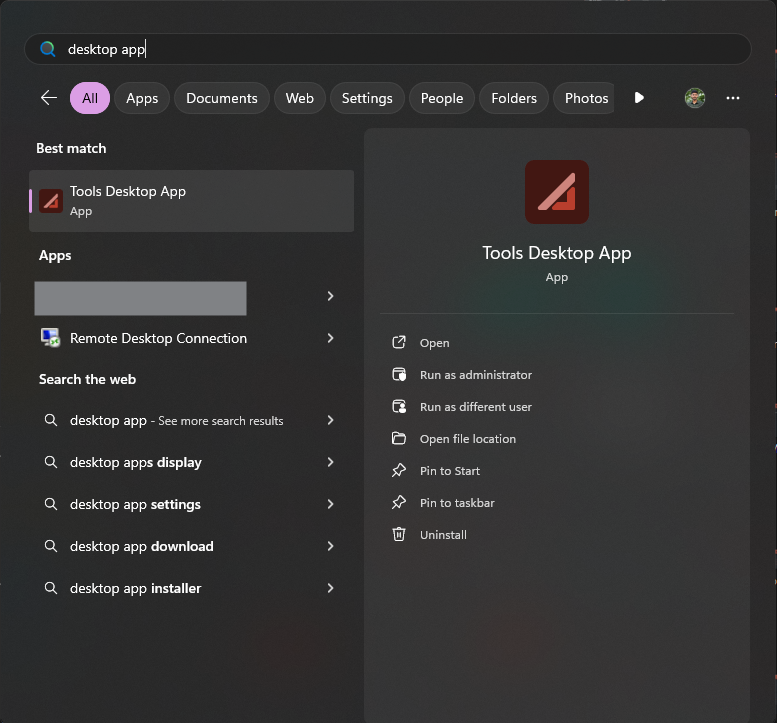Switch to the Documents filter tab
The width and height of the screenshot is (777, 723).
click(x=222, y=98)
